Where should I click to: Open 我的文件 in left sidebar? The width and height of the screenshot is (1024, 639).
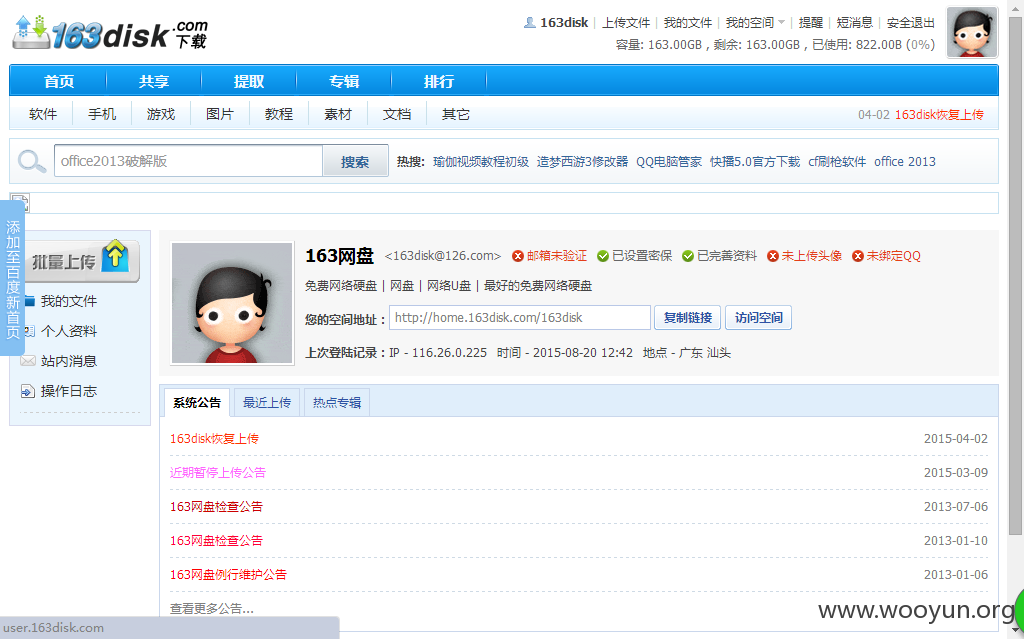[x=69, y=301]
